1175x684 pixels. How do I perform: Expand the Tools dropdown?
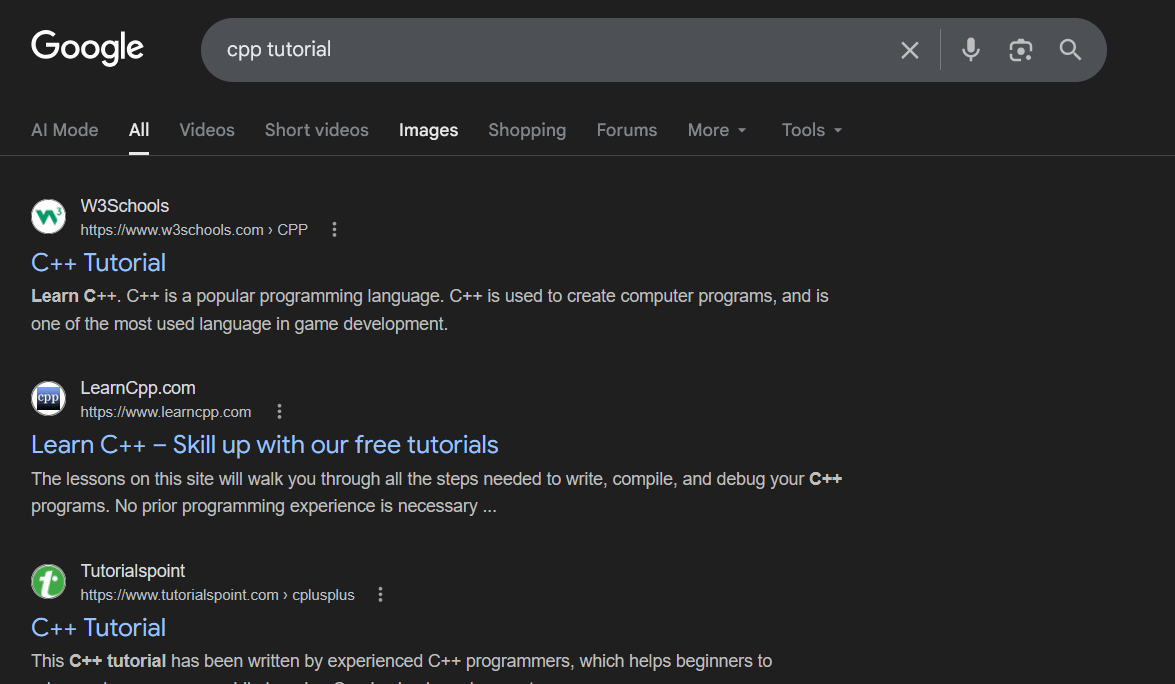(x=811, y=130)
